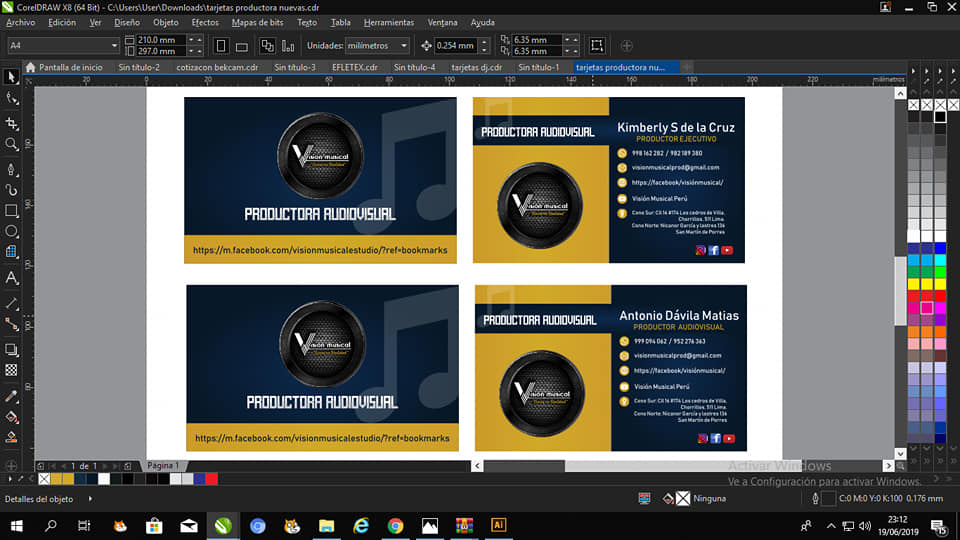The image size is (960, 540).
Task: Adjust the nudge distance spinner arrows
Action: [x=484, y=45]
